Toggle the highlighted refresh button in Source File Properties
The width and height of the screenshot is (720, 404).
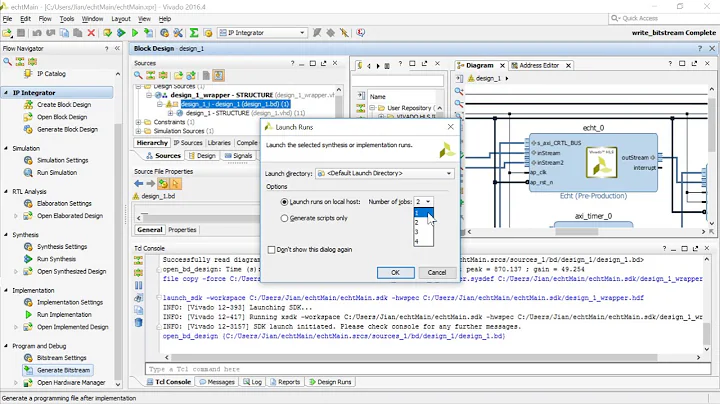(x=163, y=184)
